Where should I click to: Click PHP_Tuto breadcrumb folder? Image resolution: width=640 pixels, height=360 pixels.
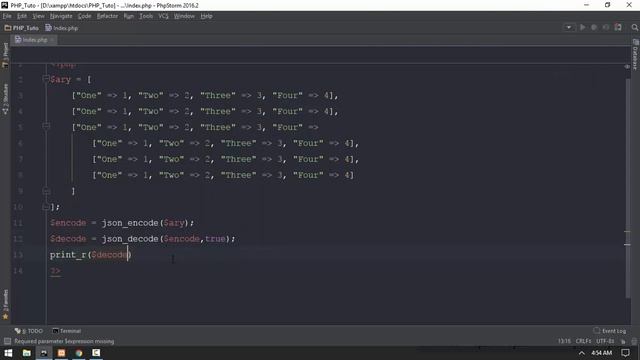coord(22,28)
